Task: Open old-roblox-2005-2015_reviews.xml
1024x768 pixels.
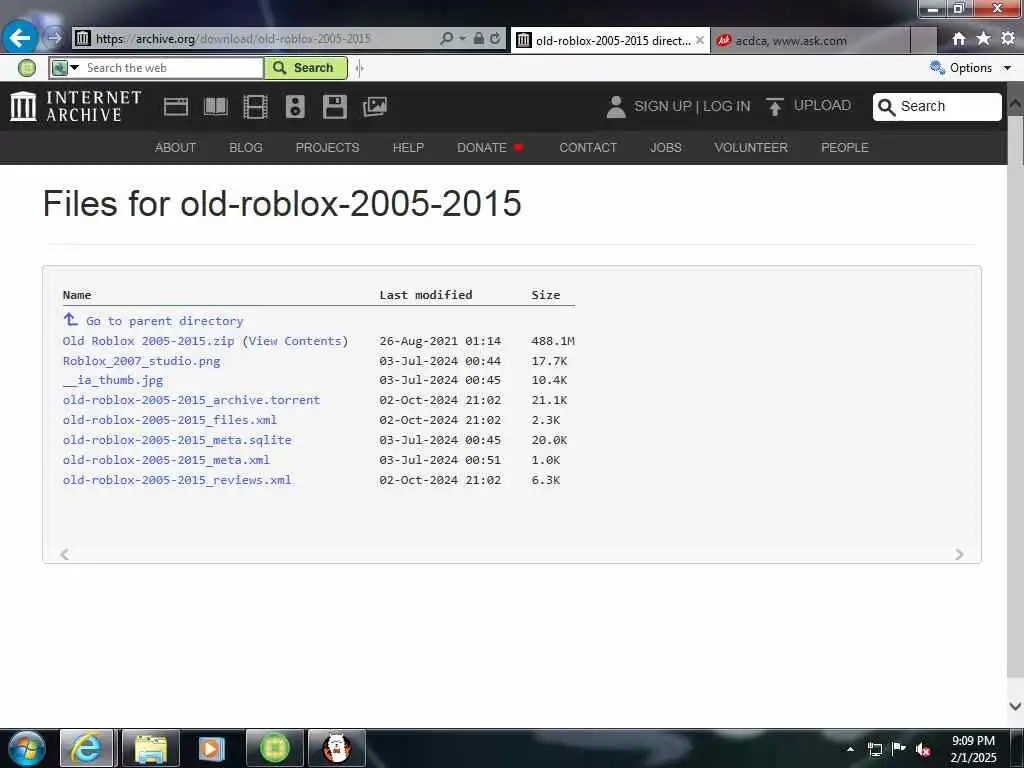Action: pos(177,480)
